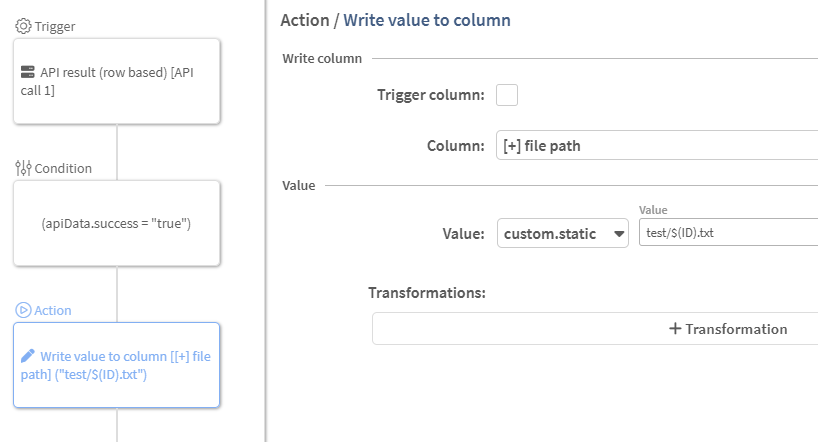Open the Column dropdown showing file path
Screen dimensions: 818x442
pyautogui.click(x=656, y=146)
